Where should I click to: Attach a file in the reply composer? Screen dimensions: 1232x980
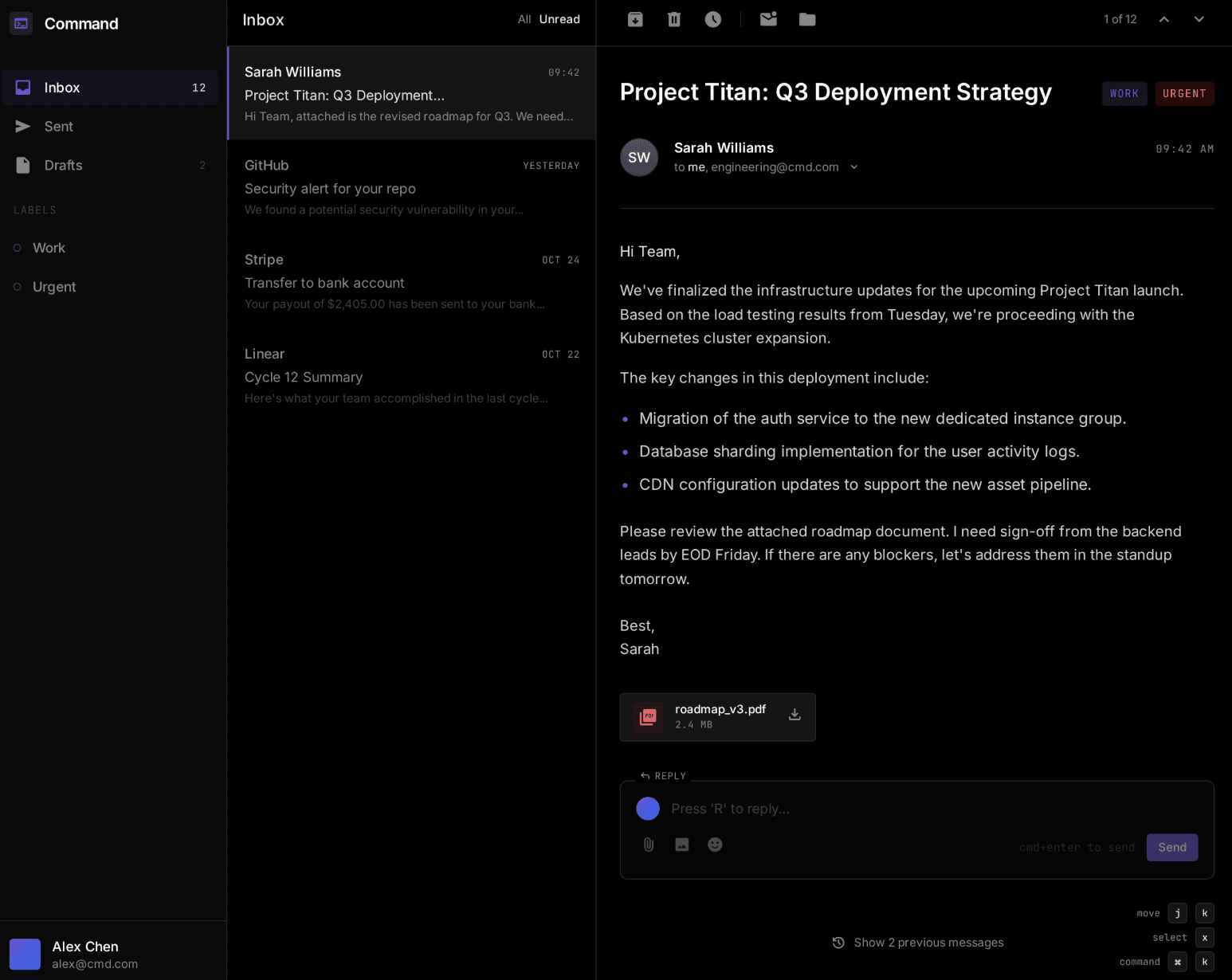[648, 845]
